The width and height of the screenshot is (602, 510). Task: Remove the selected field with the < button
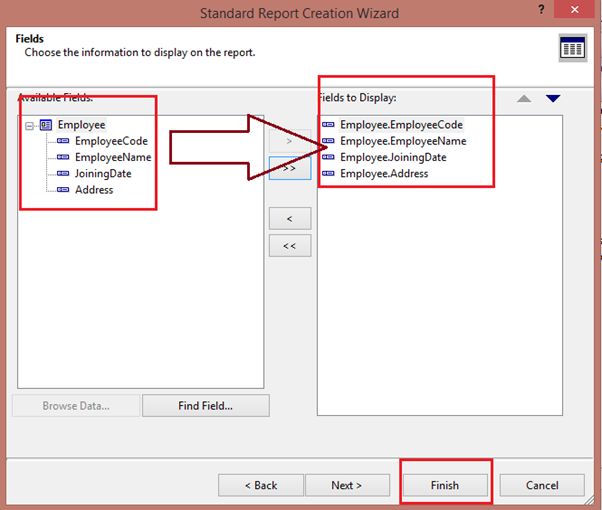click(x=290, y=219)
